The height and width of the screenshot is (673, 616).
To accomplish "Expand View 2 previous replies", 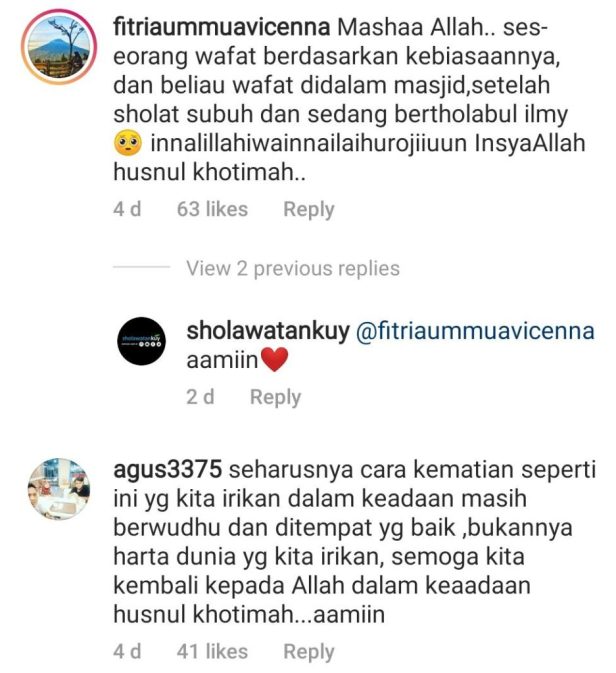I will click(x=293, y=268).
